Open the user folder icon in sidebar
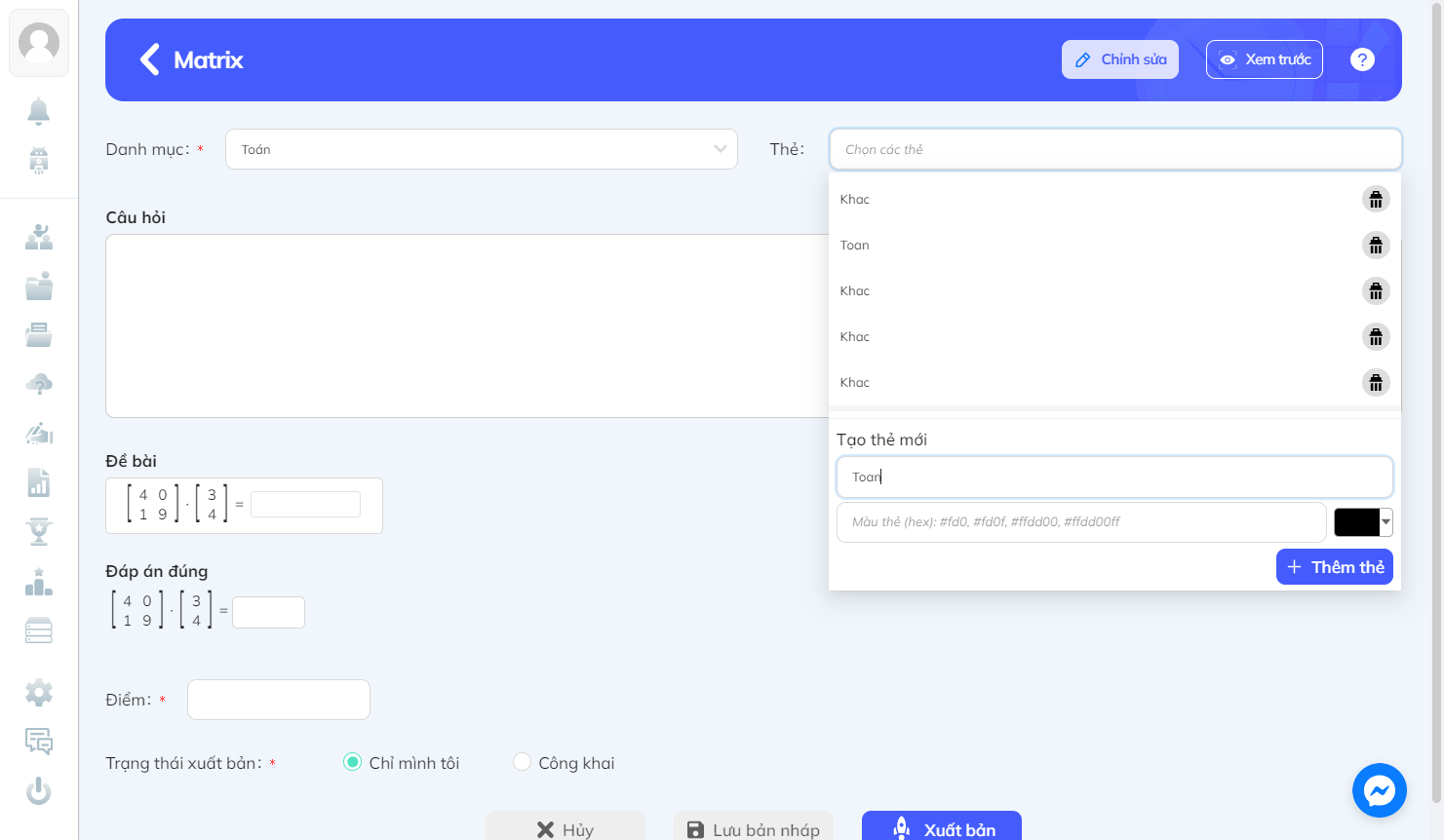The image size is (1444, 840). click(39, 286)
